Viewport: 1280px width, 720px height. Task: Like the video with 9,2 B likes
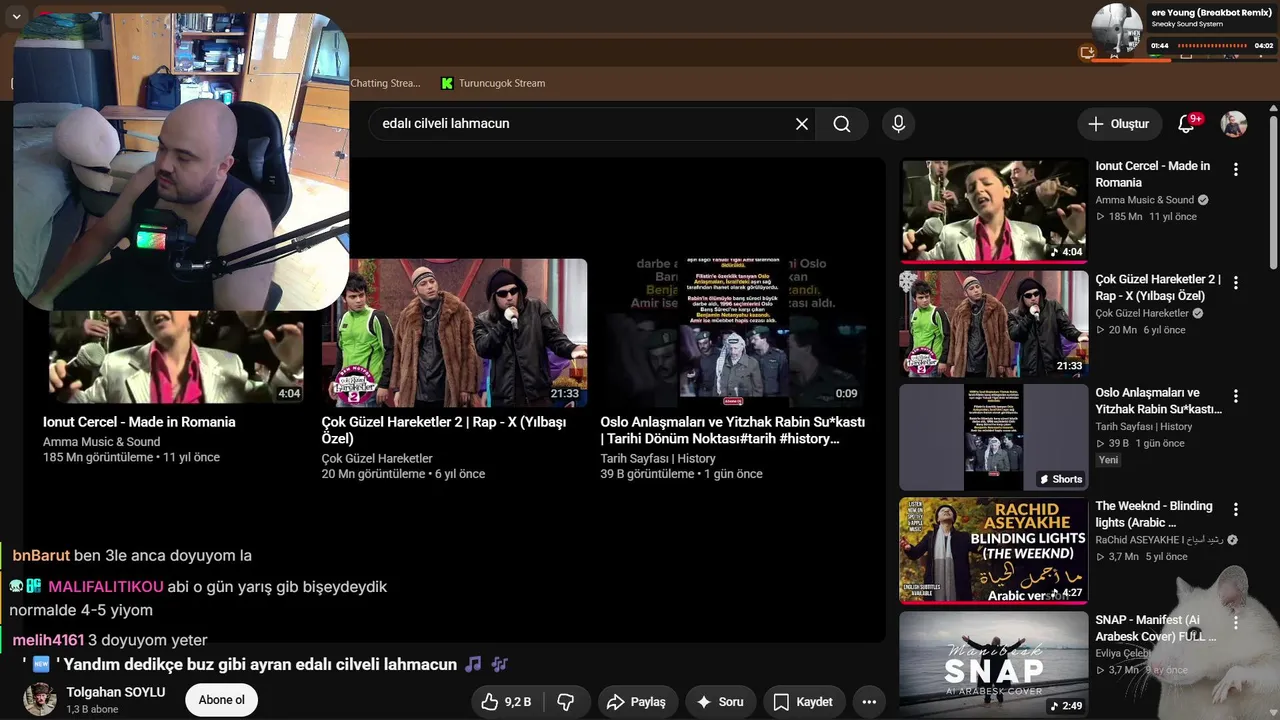(x=506, y=702)
